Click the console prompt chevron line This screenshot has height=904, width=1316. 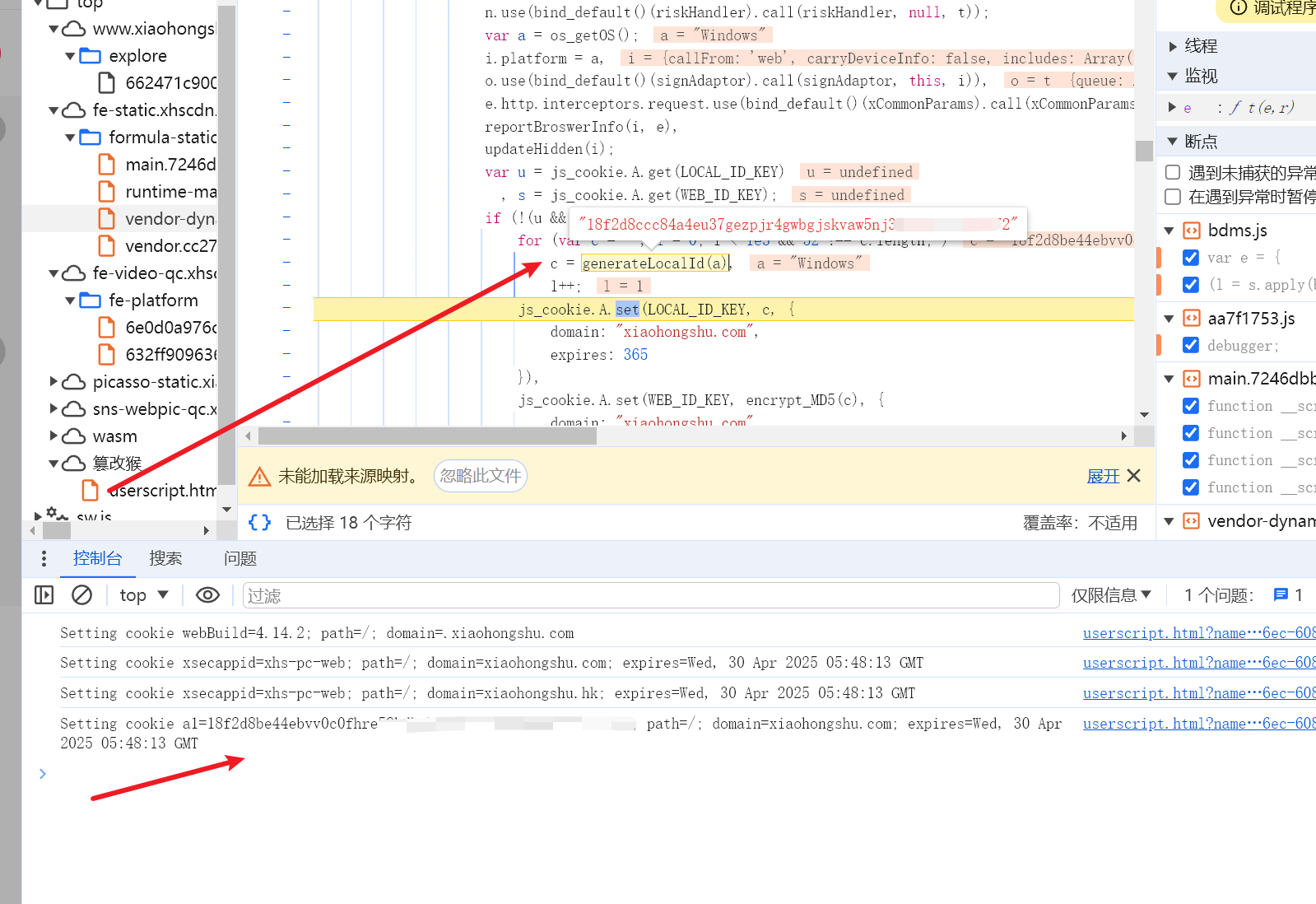(43, 774)
